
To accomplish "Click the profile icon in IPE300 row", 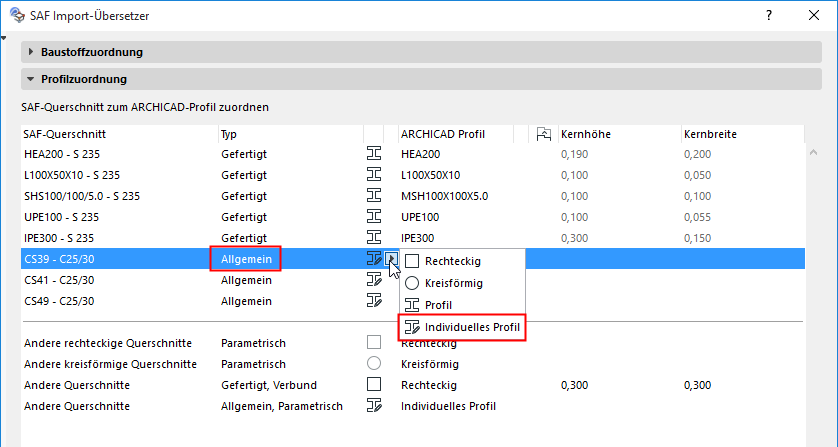I will coord(374,237).
